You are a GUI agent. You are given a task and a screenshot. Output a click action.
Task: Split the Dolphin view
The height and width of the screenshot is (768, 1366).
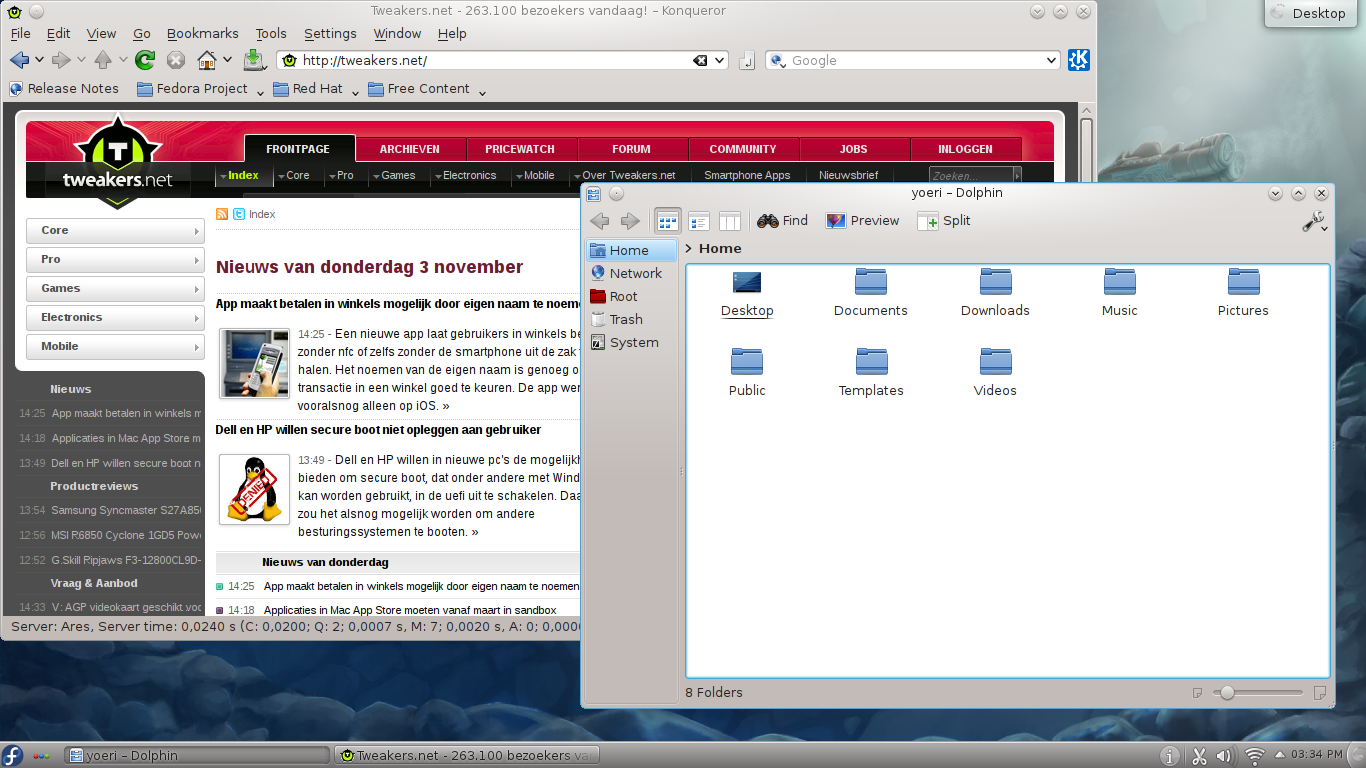pos(944,221)
